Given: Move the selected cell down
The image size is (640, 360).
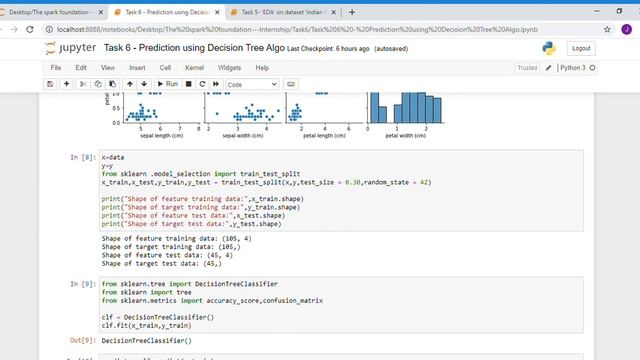Looking at the screenshot, I should pyautogui.click(x=144, y=84).
